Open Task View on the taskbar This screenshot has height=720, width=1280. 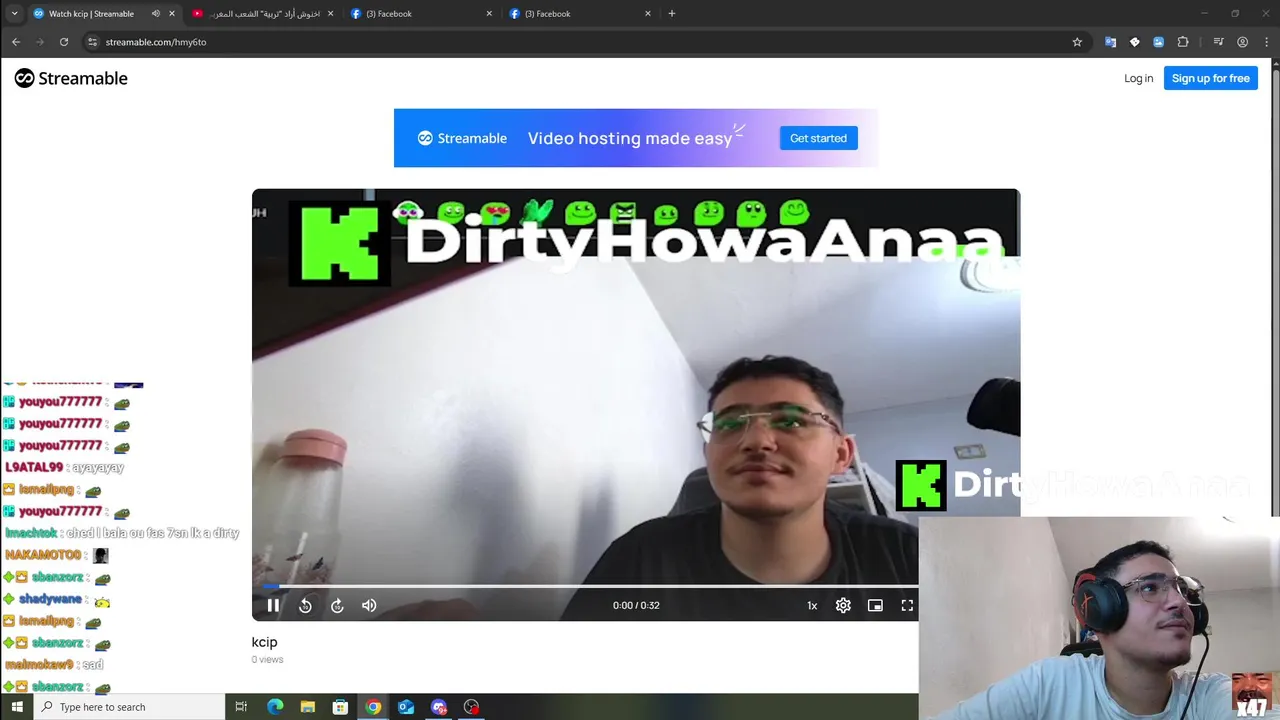[x=241, y=707]
